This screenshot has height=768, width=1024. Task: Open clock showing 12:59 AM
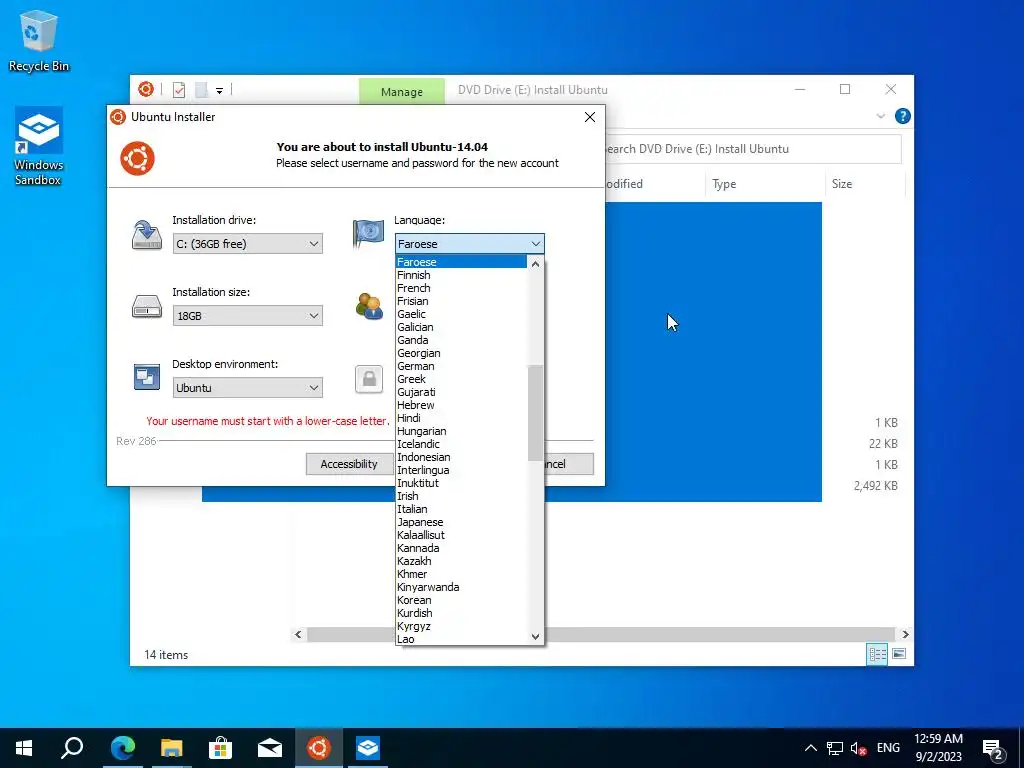tap(938, 748)
